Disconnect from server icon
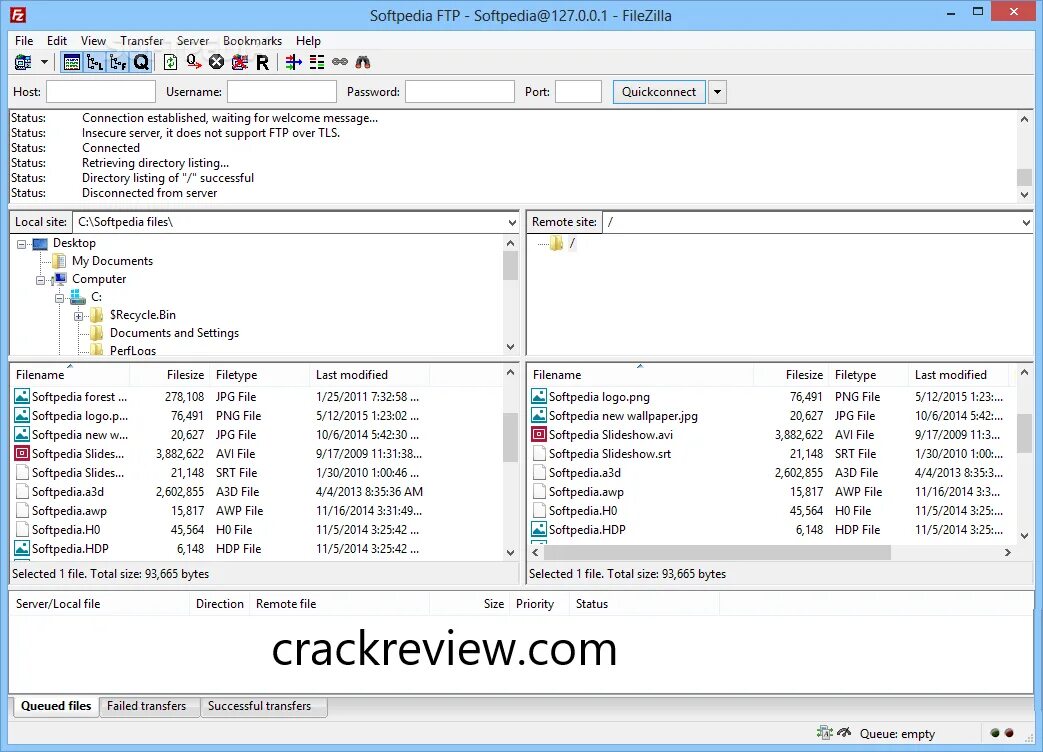This screenshot has height=752, width=1043. (239, 63)
